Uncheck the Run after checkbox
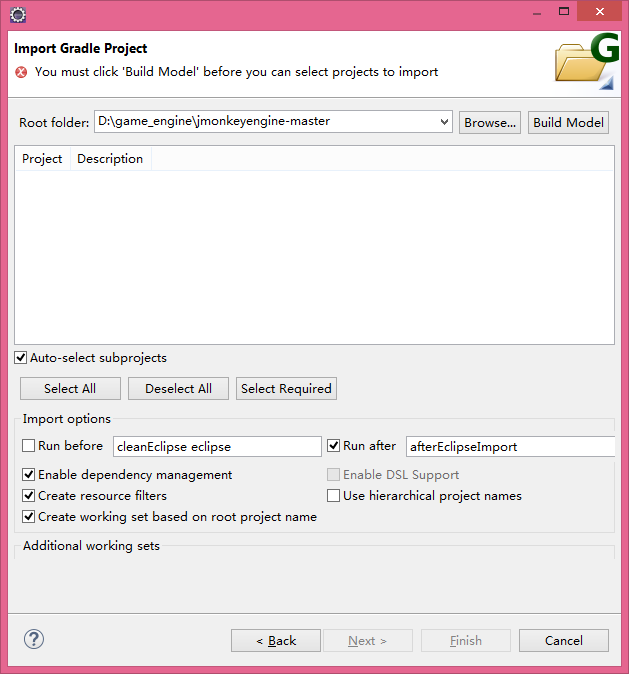This screenshot has width=629, height=674. [x=334, y=446]
